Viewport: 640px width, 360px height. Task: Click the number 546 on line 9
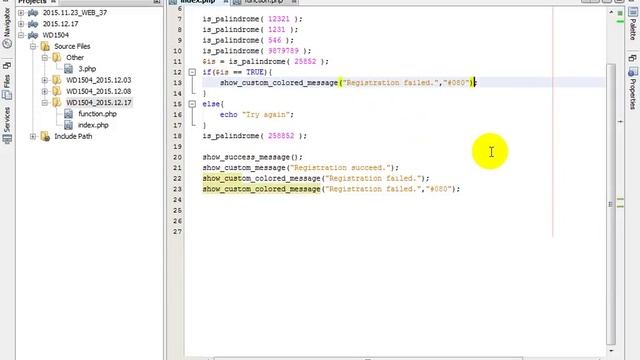point(274,40)
